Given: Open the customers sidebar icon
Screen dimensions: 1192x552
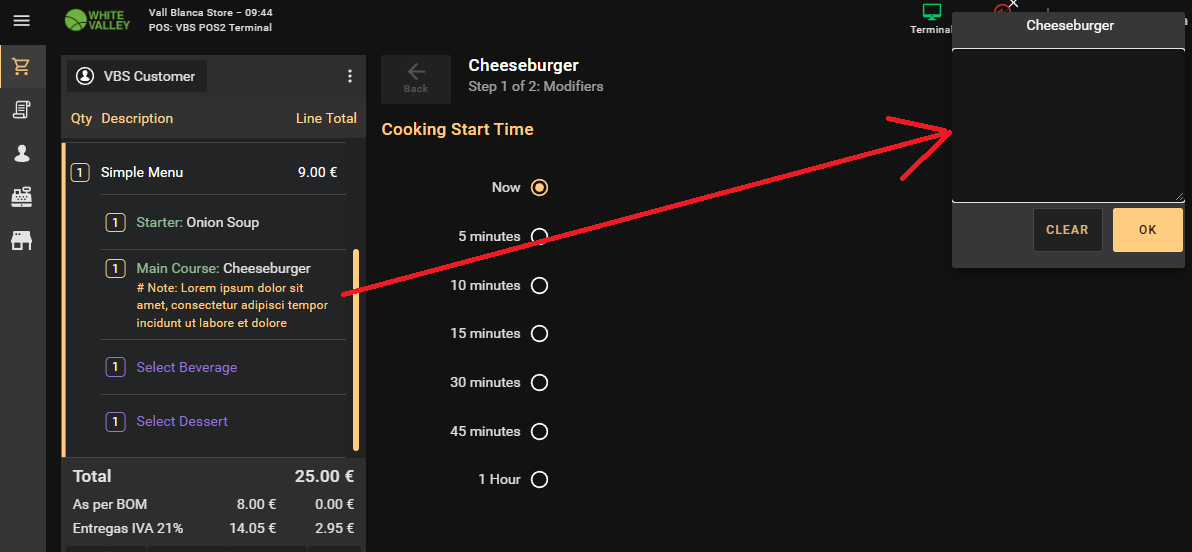Looking at the screenshot, I should (21, 154).
